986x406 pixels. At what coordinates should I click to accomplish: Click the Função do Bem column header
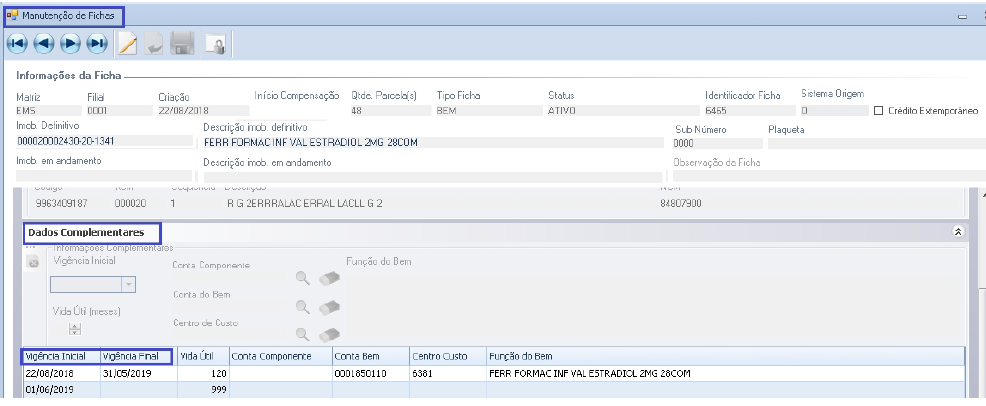pos(725,356)
